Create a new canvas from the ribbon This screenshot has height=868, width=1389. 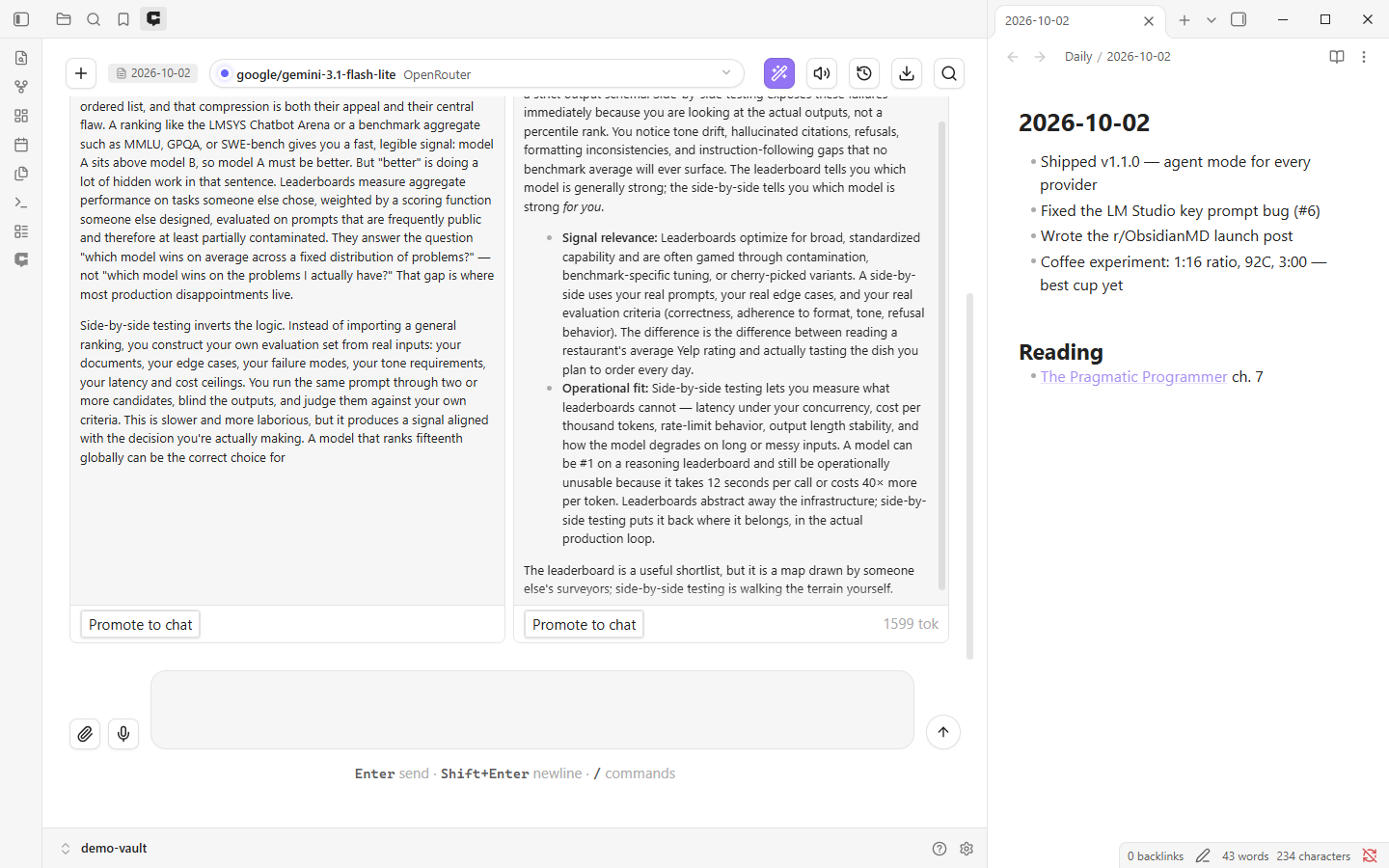click(x=21, y=116)
